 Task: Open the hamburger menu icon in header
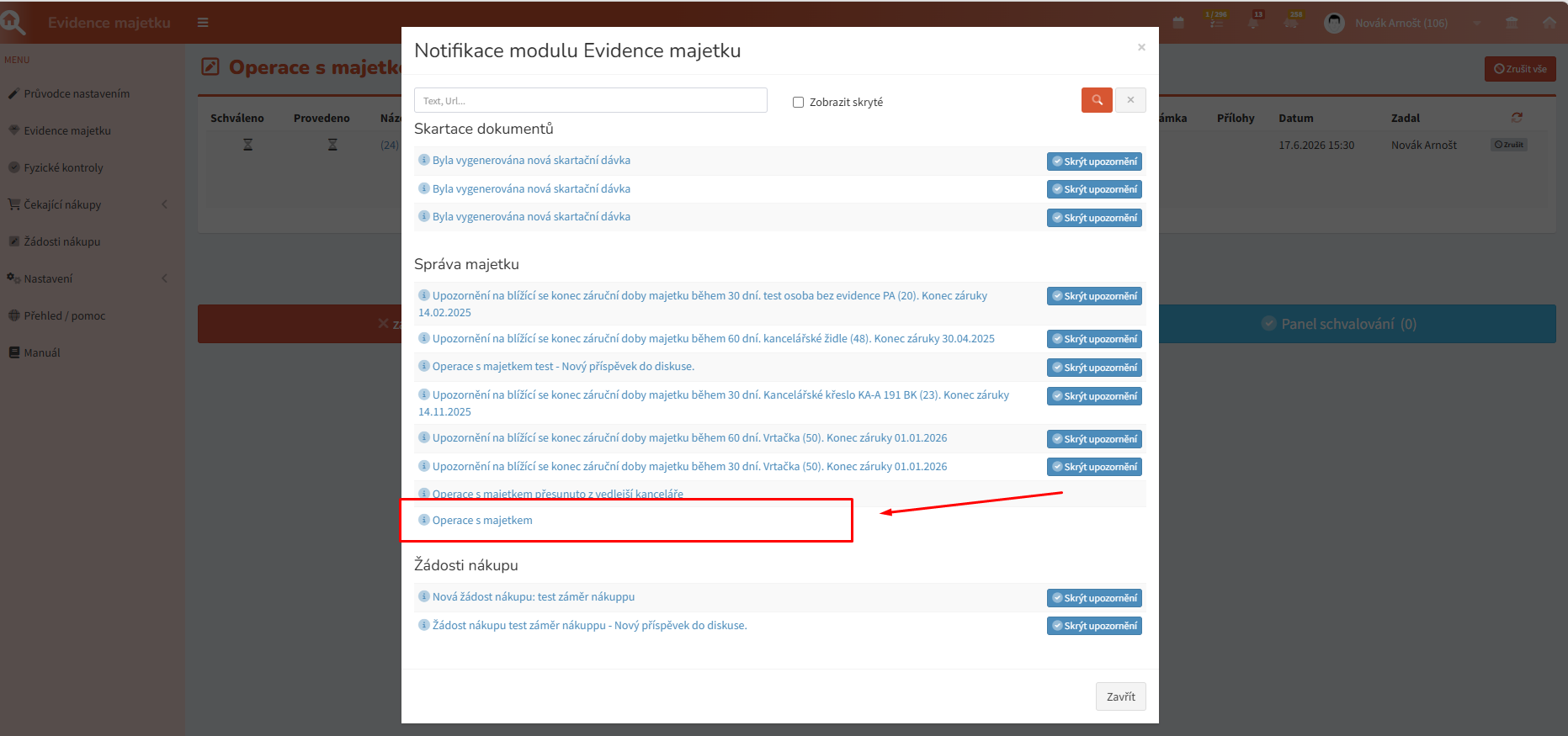[203, 23]
